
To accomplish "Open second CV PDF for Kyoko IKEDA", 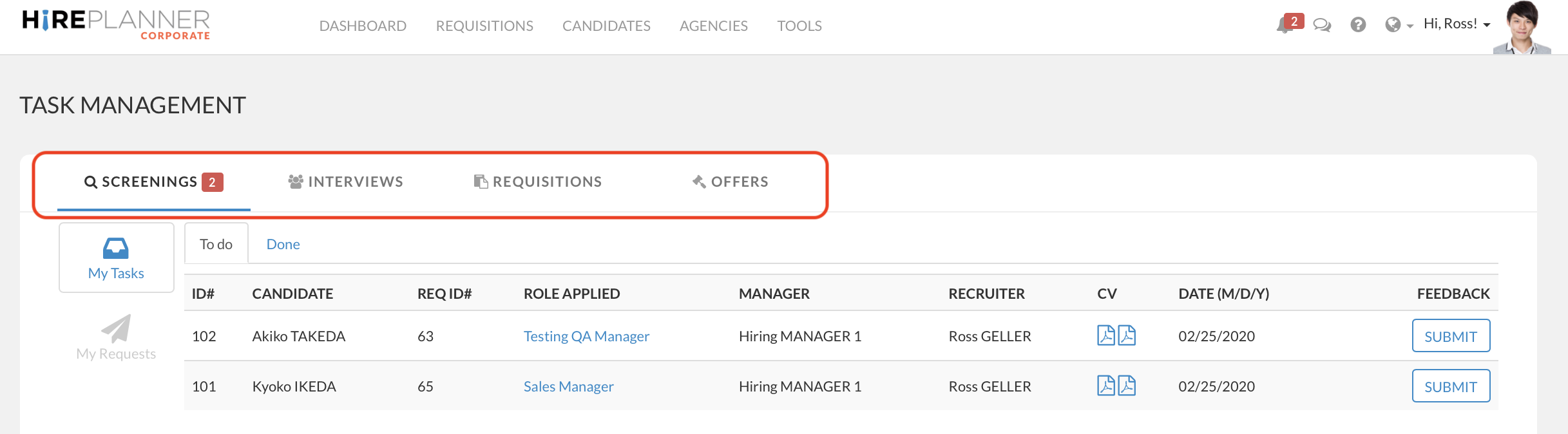I will 1127,386.
